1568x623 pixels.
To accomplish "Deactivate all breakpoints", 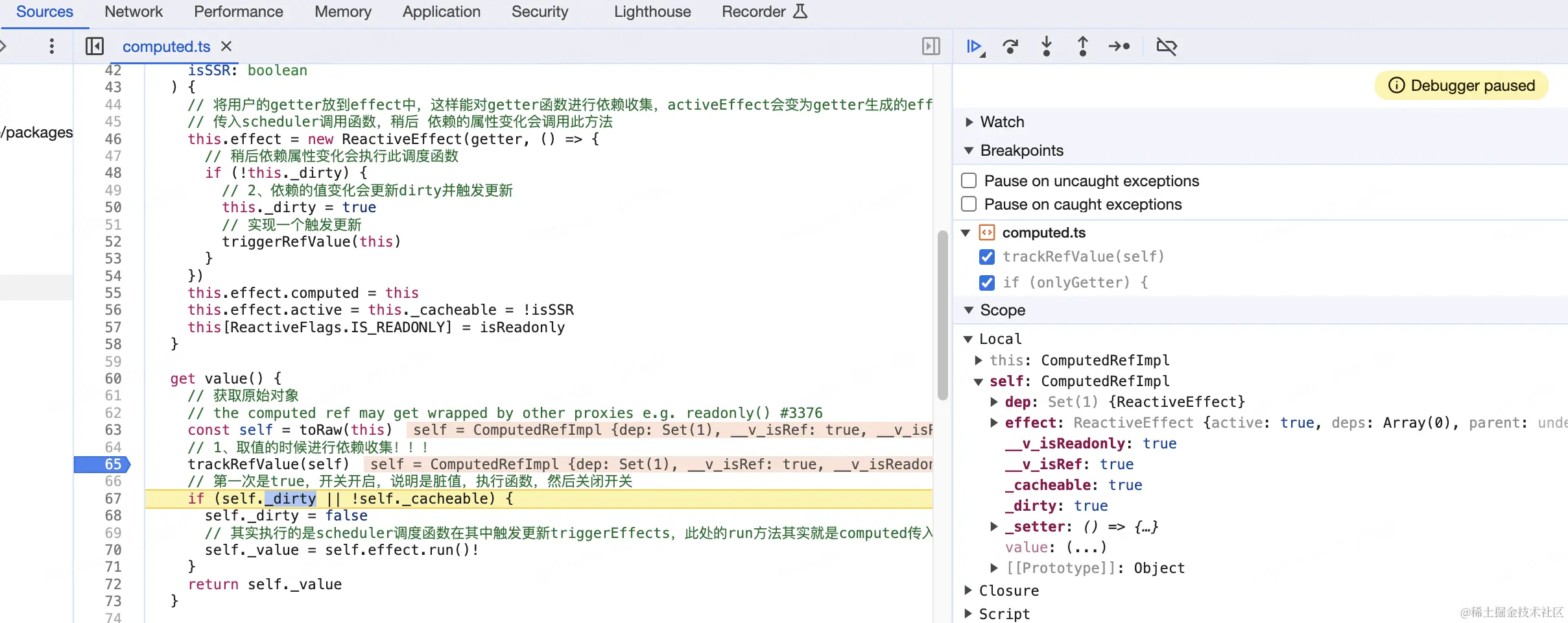I will (x=1166, y=46).
